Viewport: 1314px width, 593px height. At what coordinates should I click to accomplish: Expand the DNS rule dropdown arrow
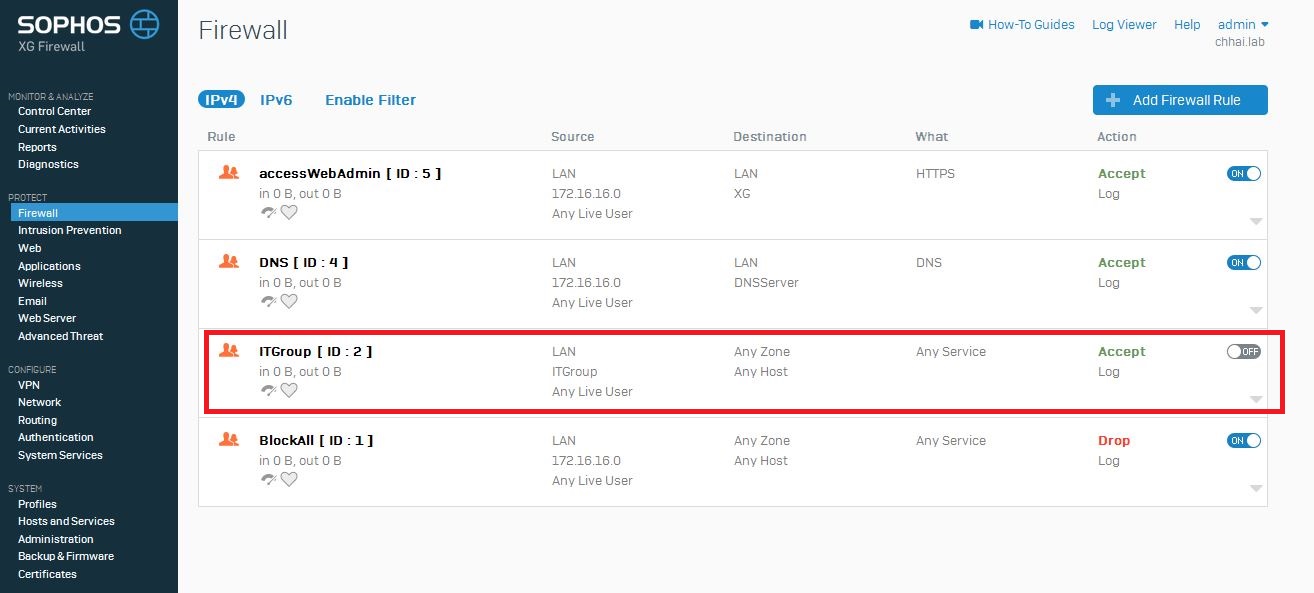[x=1256, y=311]
